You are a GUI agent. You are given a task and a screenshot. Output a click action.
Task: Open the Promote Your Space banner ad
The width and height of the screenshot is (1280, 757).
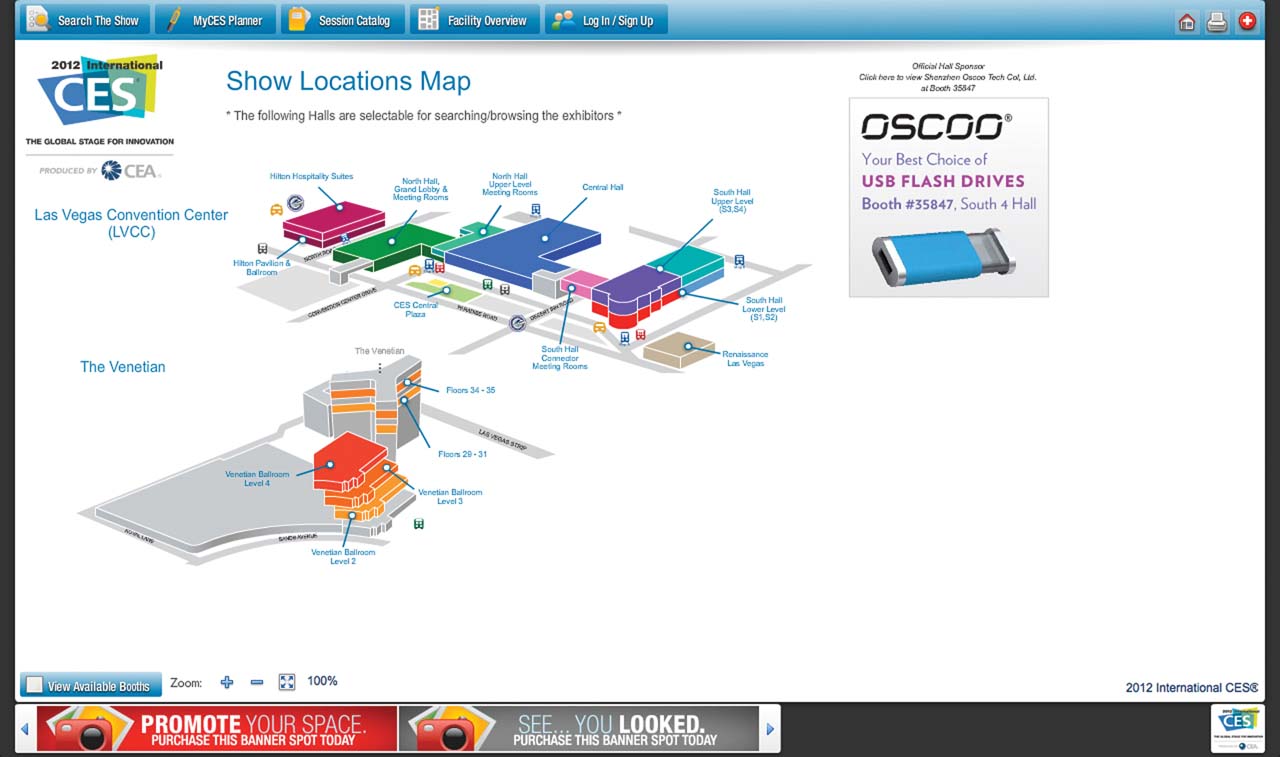tap(217, 728)
